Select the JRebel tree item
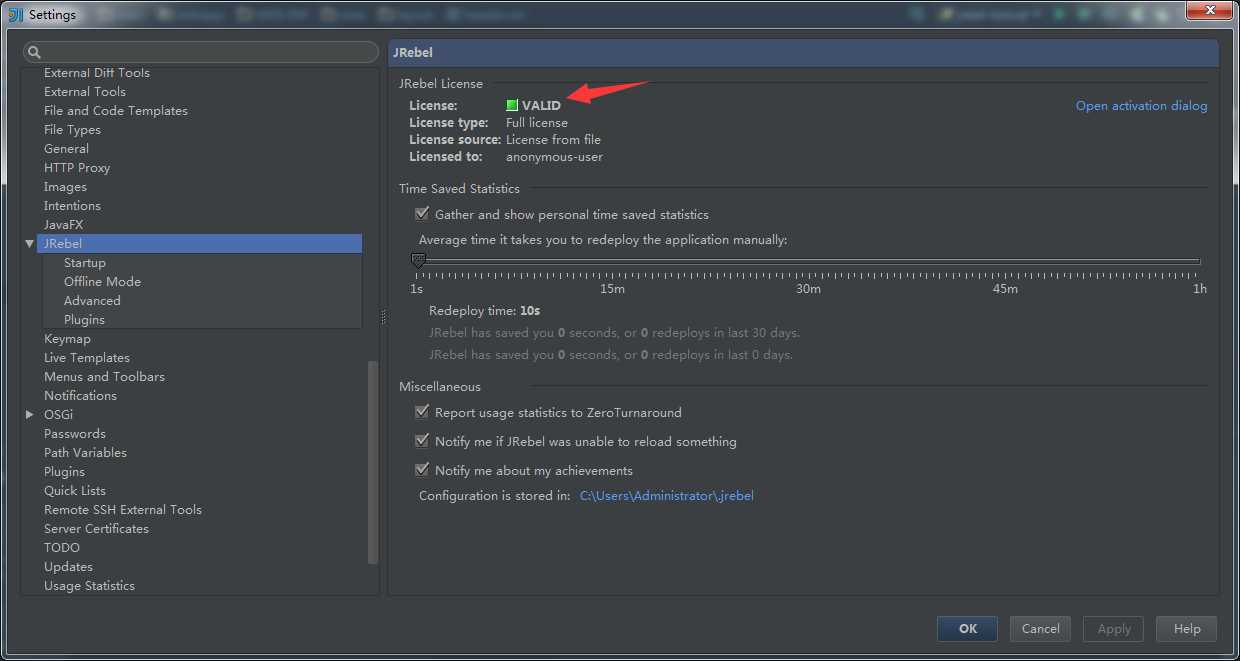Viewport: 1240px width, 661px height. point(198,243)
